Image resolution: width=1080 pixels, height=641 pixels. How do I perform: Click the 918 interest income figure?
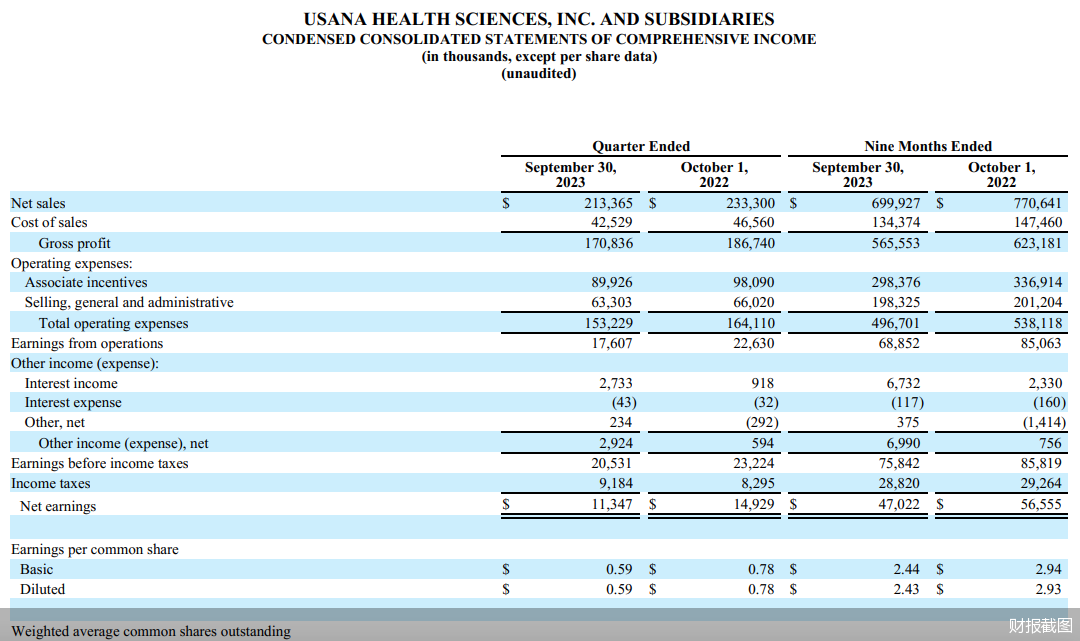(762, 383)
